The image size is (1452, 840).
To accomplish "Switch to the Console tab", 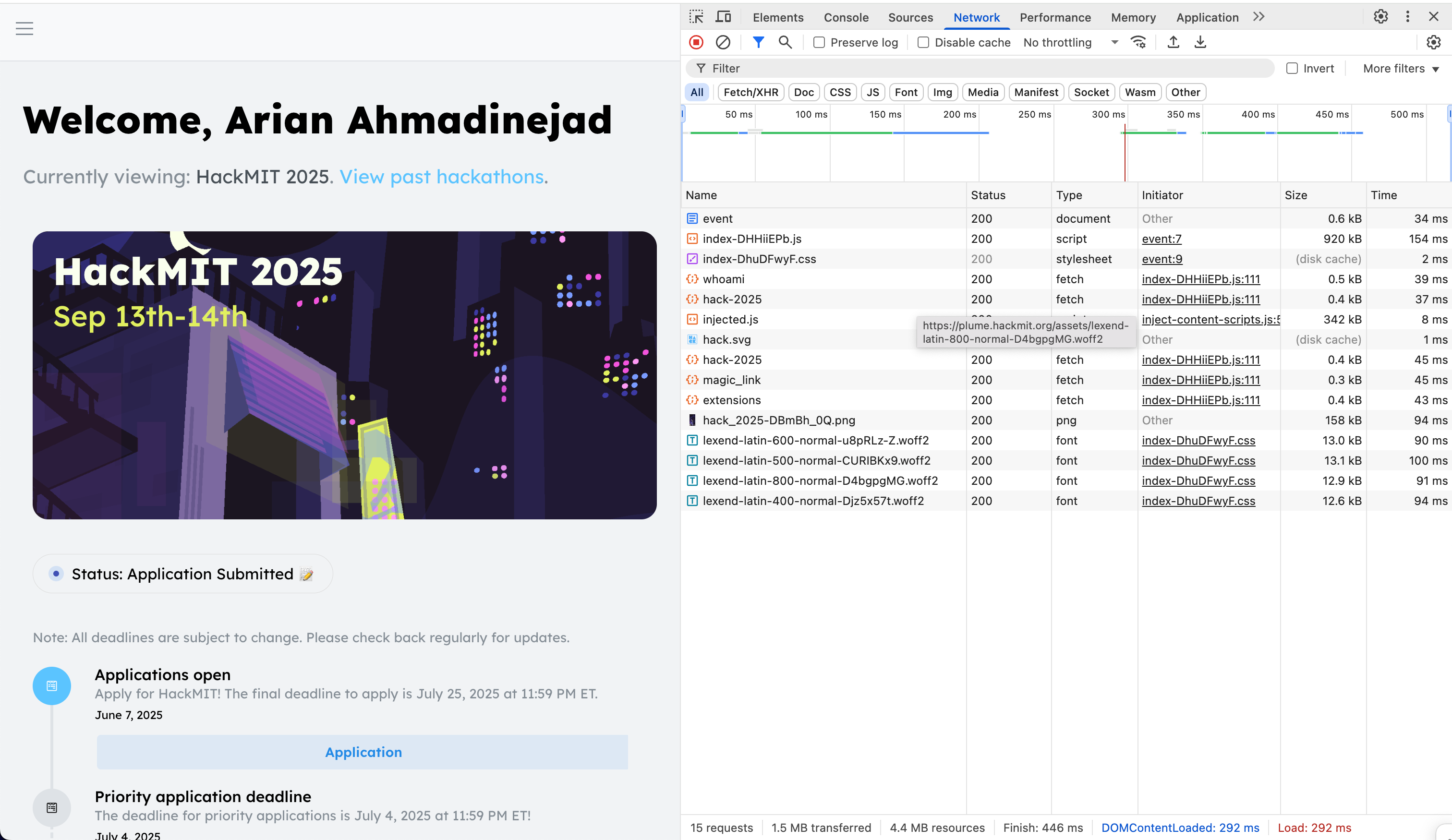I will pyautogui.click(x=846, y=17).
